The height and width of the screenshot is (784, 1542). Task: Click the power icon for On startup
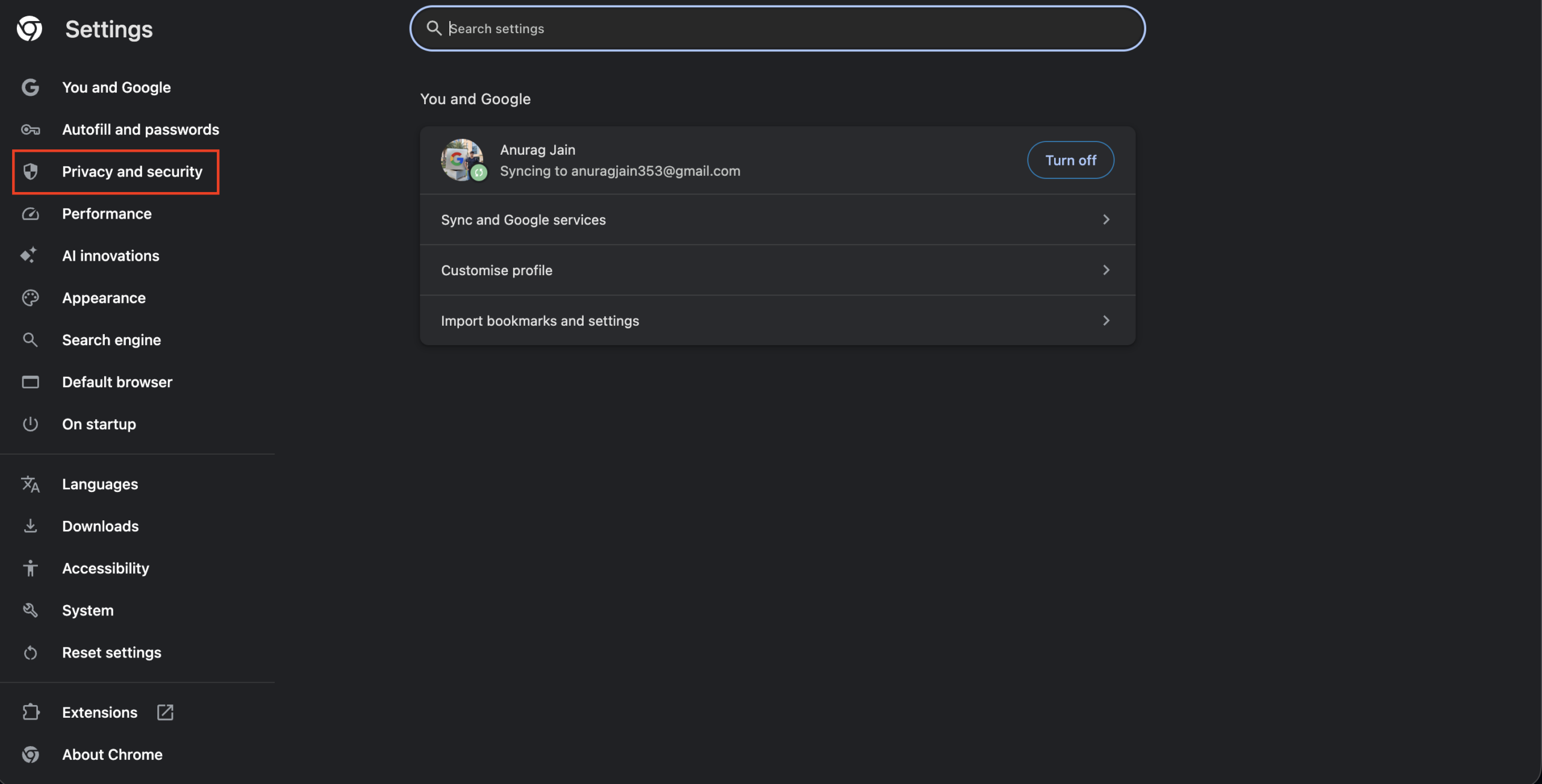point(30,424)
